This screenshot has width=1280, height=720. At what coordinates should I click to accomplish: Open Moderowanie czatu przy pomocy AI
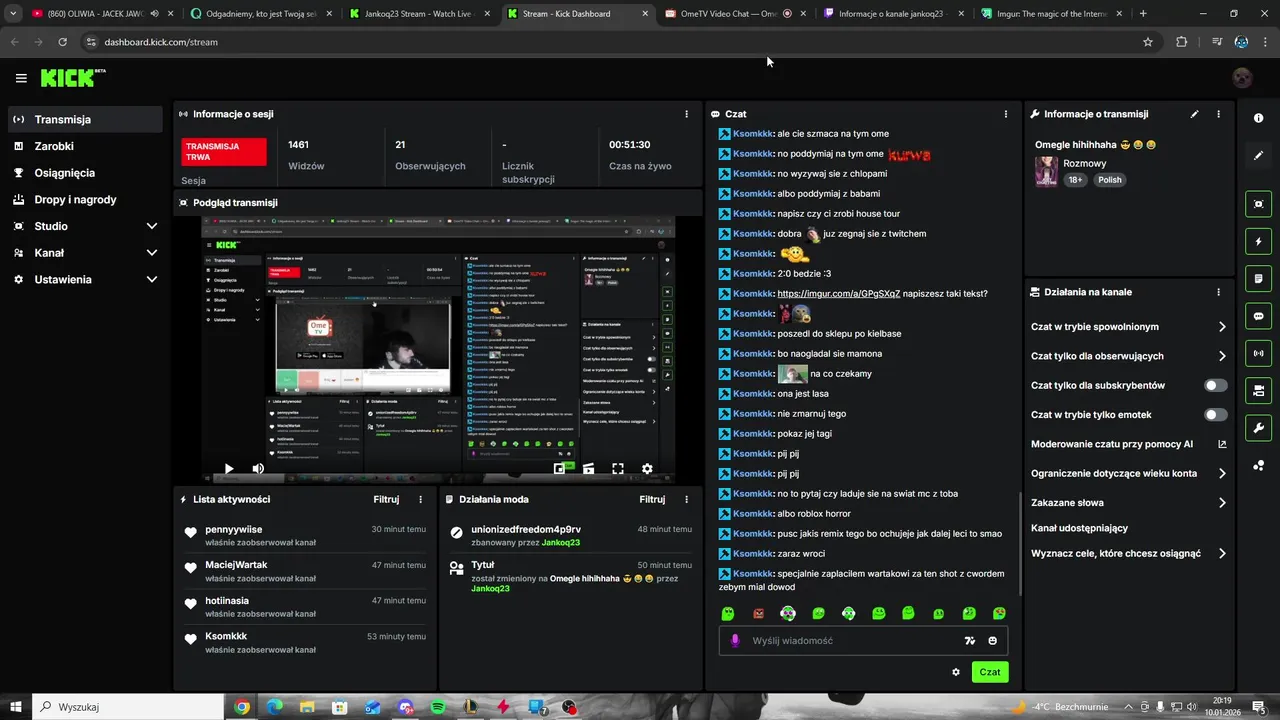point(1129,444)
